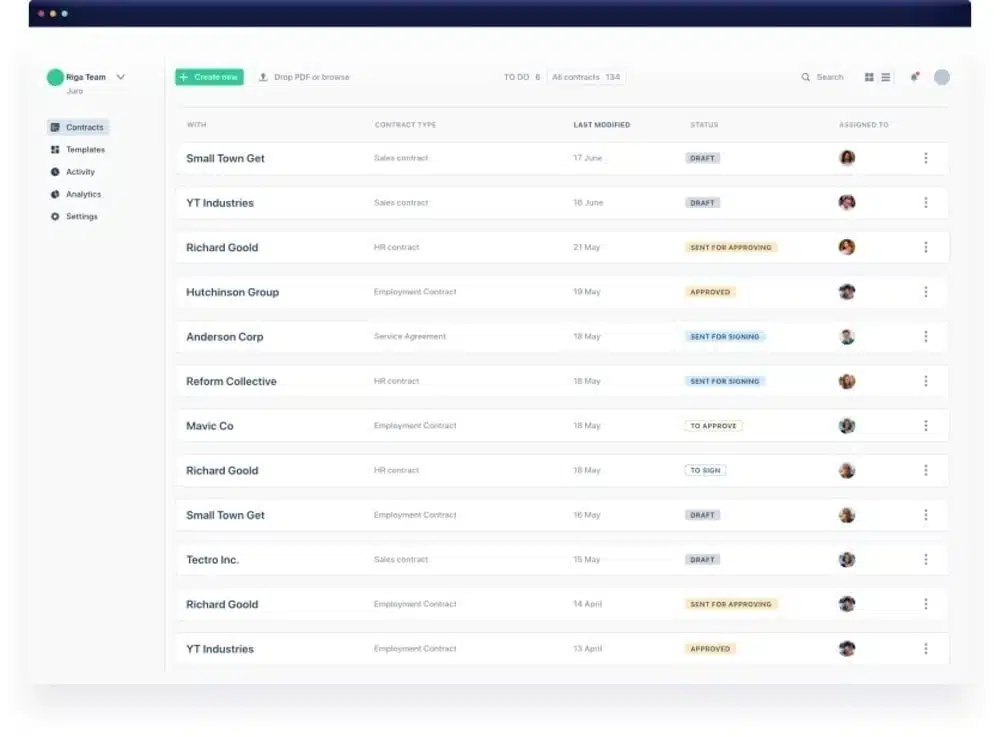The height and width of the screenshot is (737, 1000).
Task: Open row options for Tectro Inc.
Action: pyautogui.click(x=926, y=559)
